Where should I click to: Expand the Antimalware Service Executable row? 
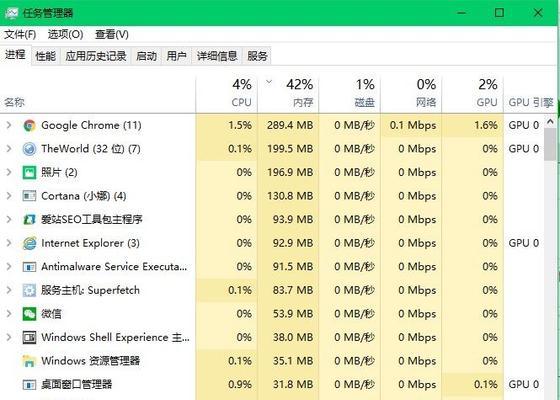9,267
